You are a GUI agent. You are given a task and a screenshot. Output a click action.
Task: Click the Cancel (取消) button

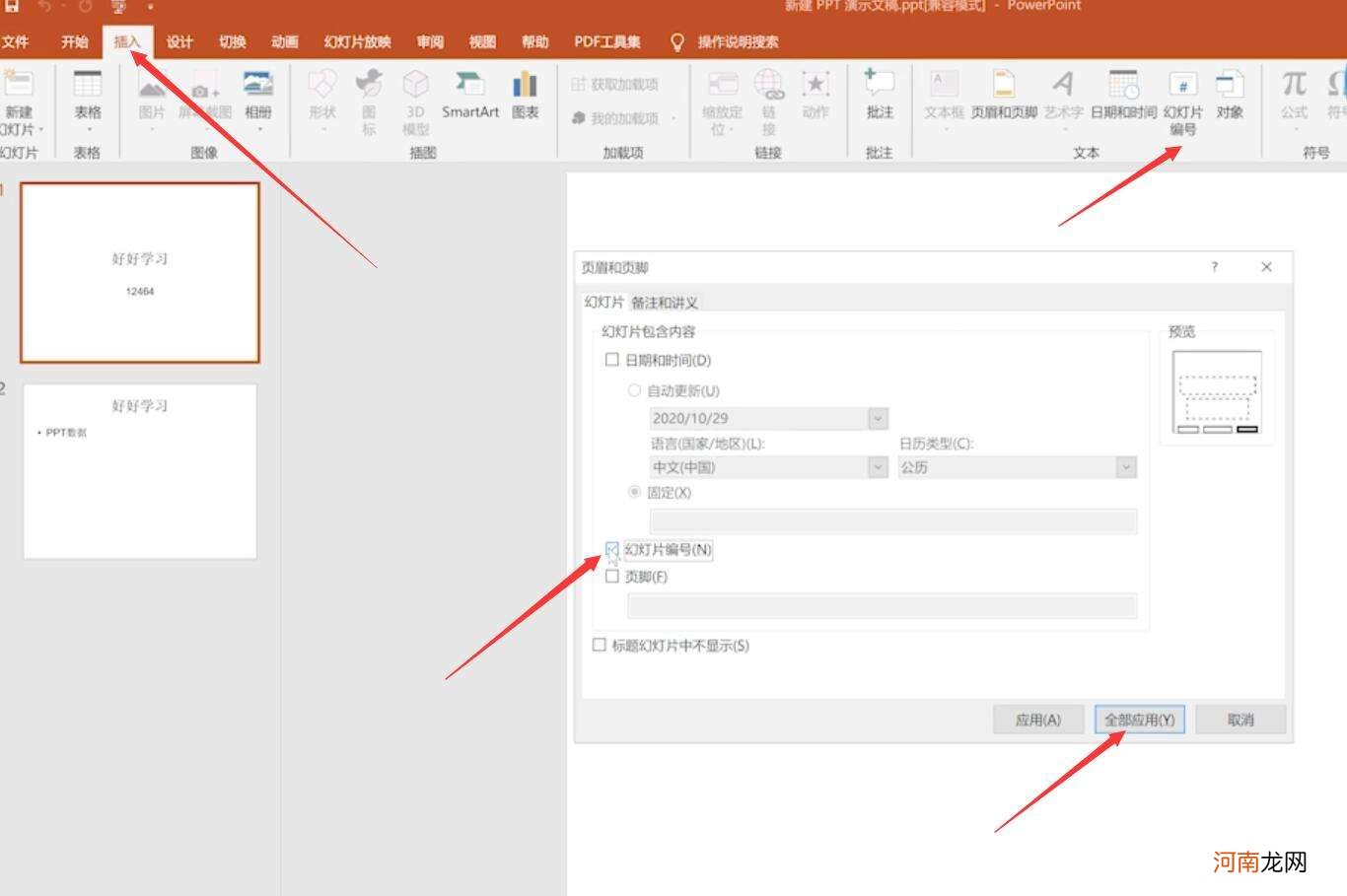click(x=1241, y=720)
